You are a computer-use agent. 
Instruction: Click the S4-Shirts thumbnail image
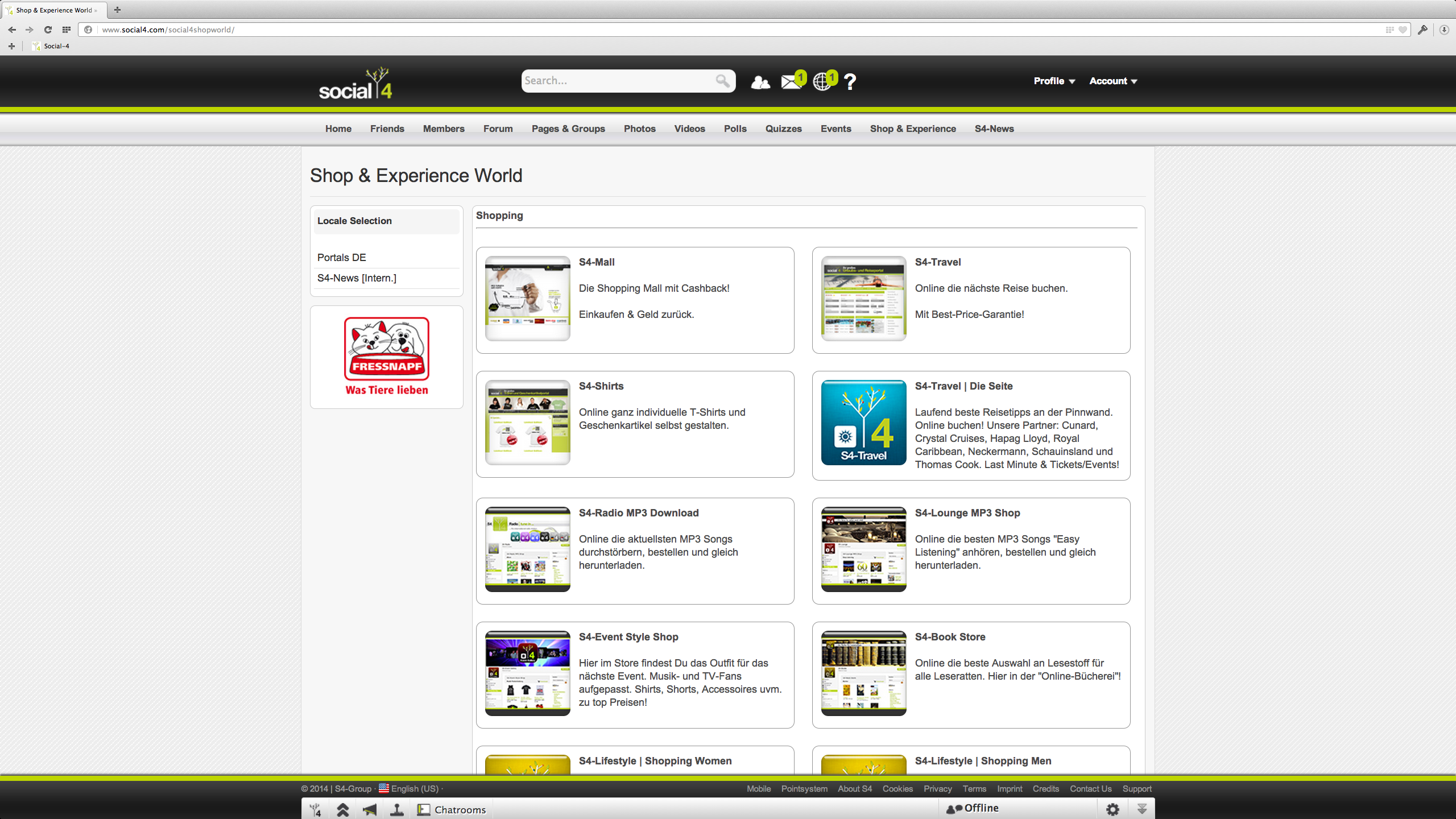[528, 423]
